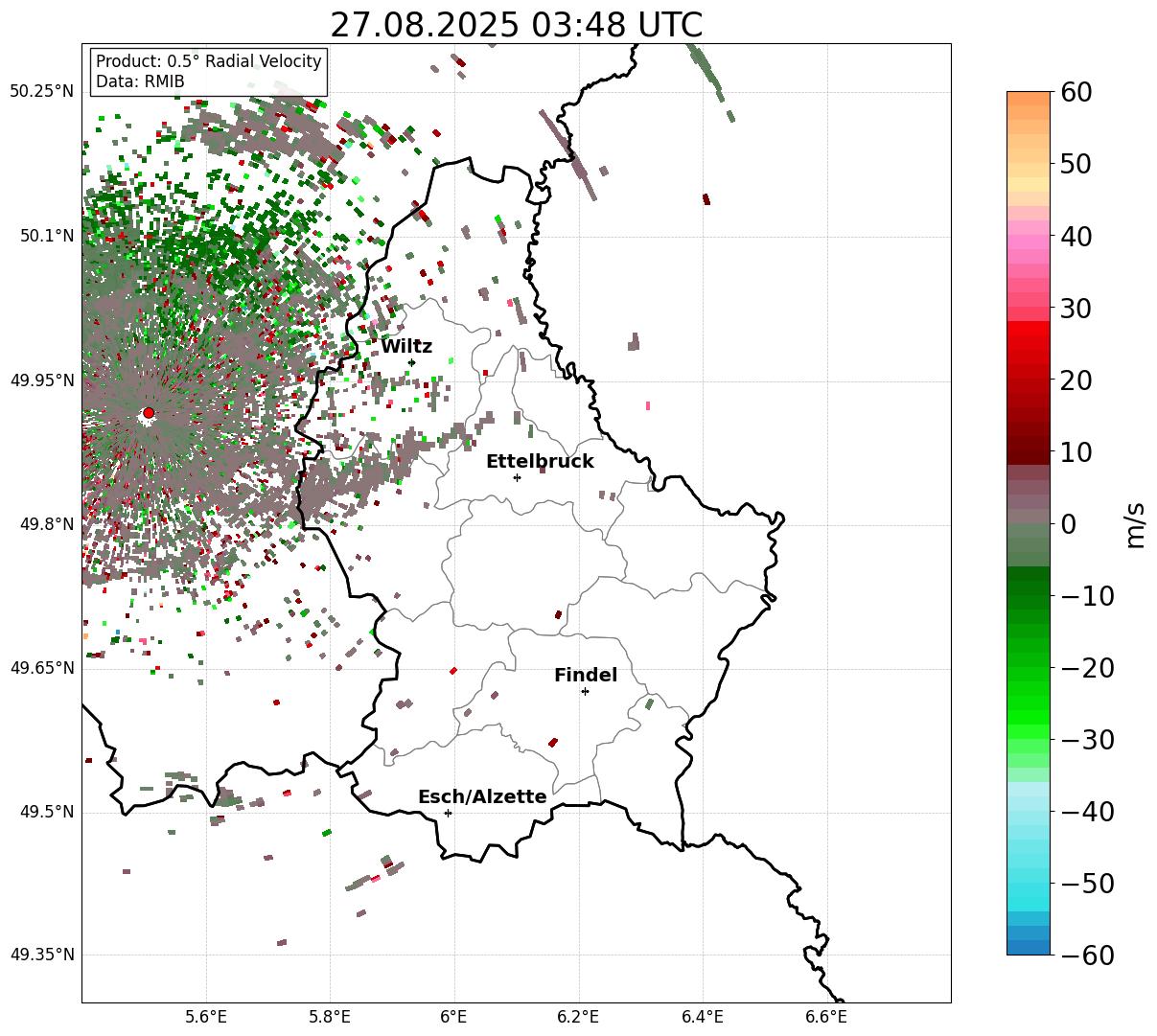This screenshot has width=1157, height=1036.
Task: Click the −50 tick label on colorbar
Action: click(x=1087, y=883)
